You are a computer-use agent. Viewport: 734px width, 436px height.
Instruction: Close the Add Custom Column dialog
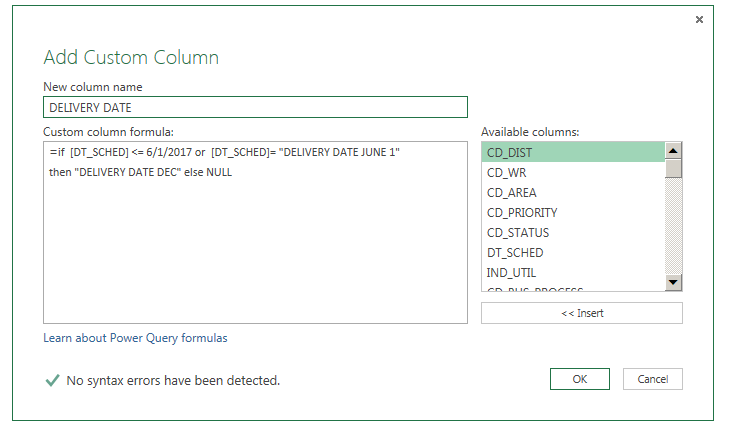click(x=699, y=19)
